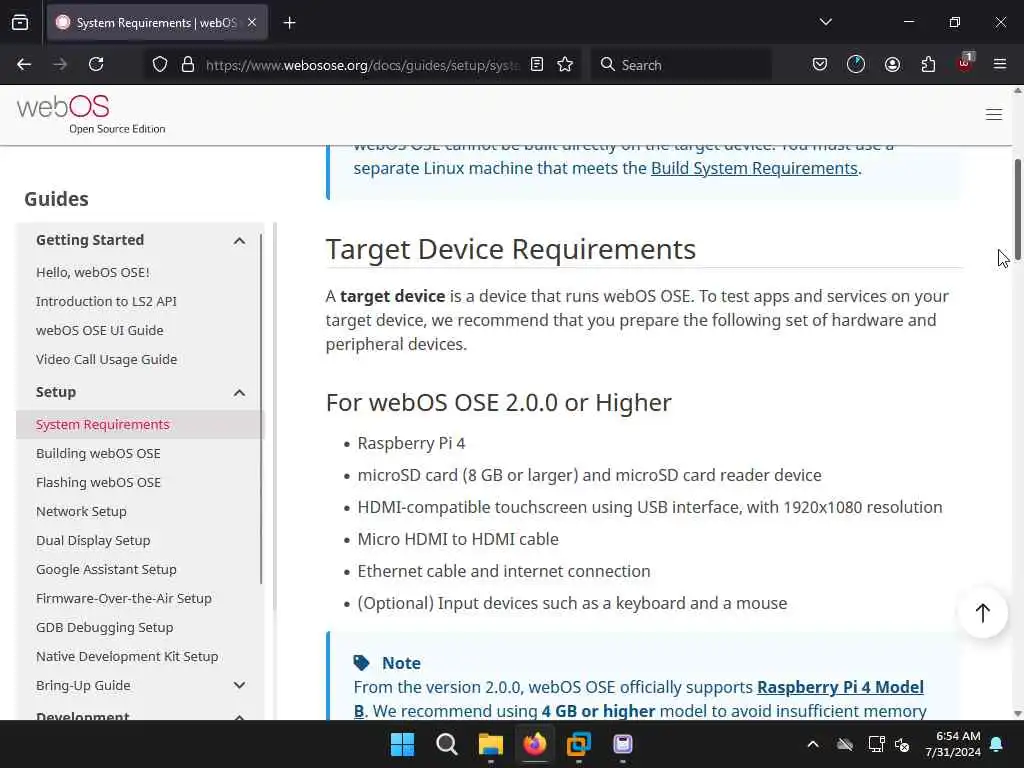The width and height of the screenshot is (1024, 768).
Task: Open a new browser tab
Action: pos(289,23)
